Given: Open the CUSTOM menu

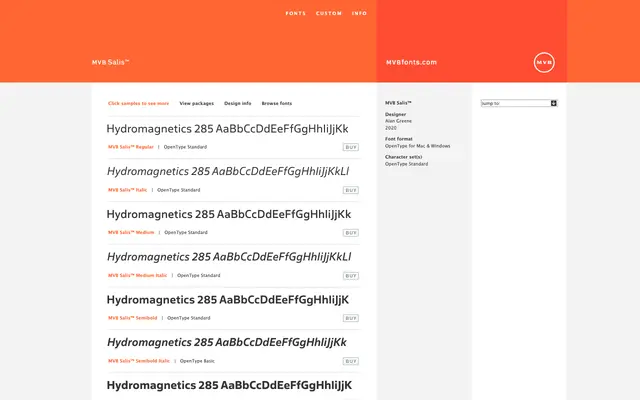Looking at the screenshot, I should tap(329, 13).
